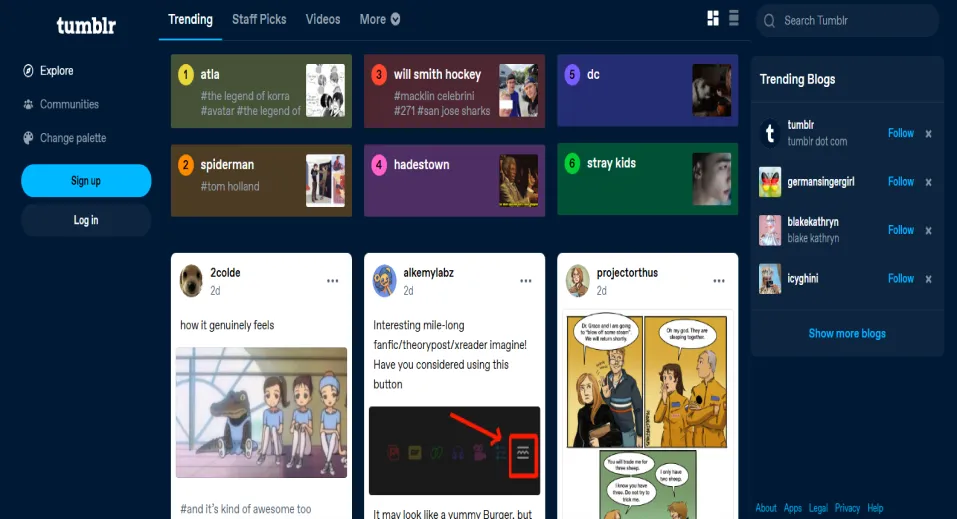
Task: Click the #tom holland tag
Action: tap(229, 186)
